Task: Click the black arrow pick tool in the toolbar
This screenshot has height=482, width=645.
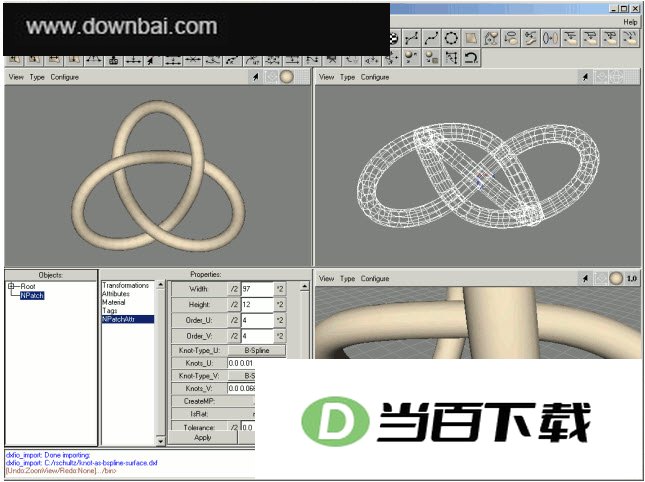Action: click(152, 60)
